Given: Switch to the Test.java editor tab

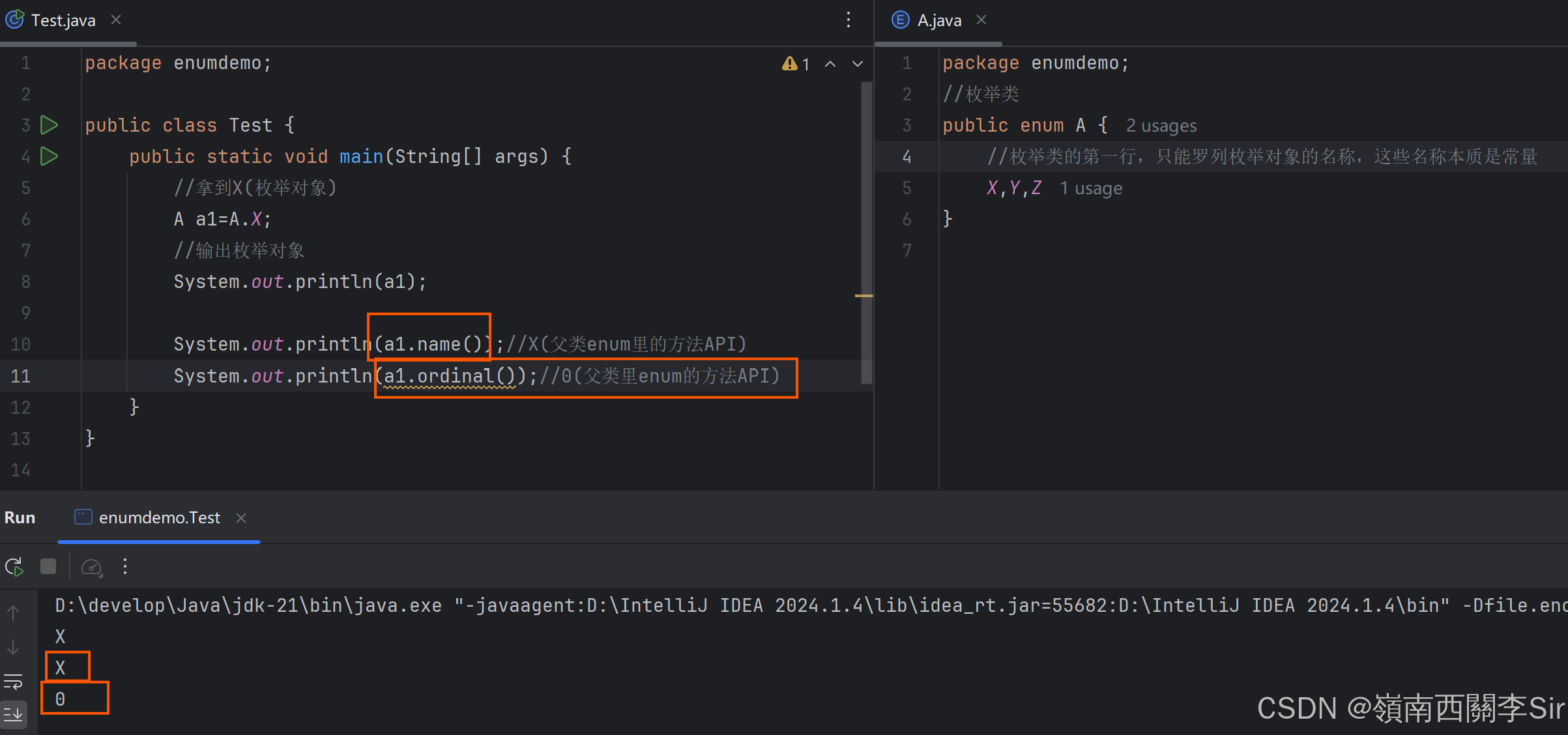Looking at the screenshot, I should point(63,20).
